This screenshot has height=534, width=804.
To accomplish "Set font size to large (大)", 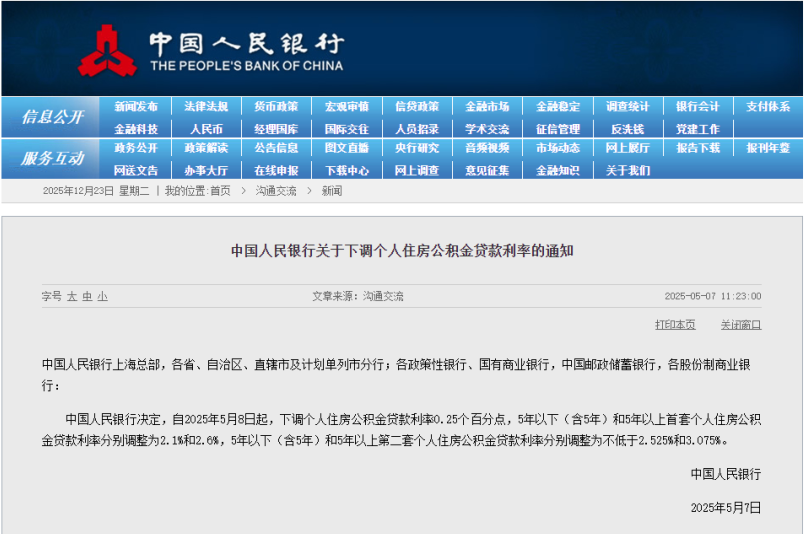I will tap(71, 297).
